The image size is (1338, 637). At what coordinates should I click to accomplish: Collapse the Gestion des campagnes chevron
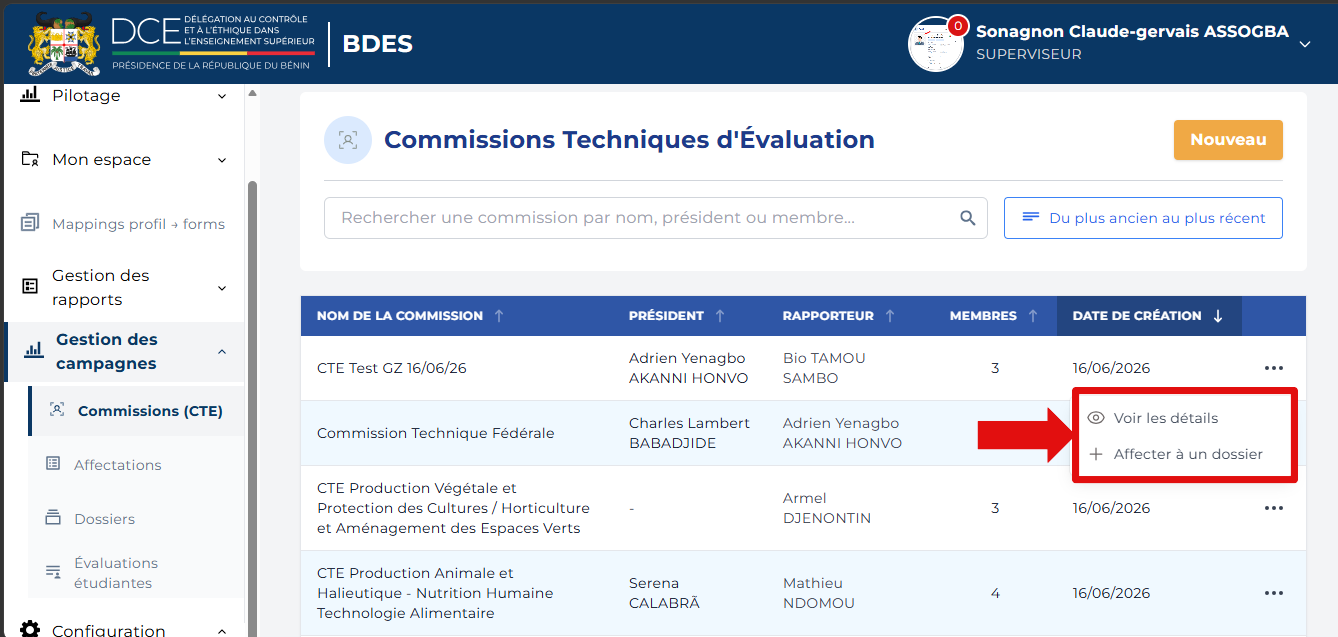click(222, 351)
